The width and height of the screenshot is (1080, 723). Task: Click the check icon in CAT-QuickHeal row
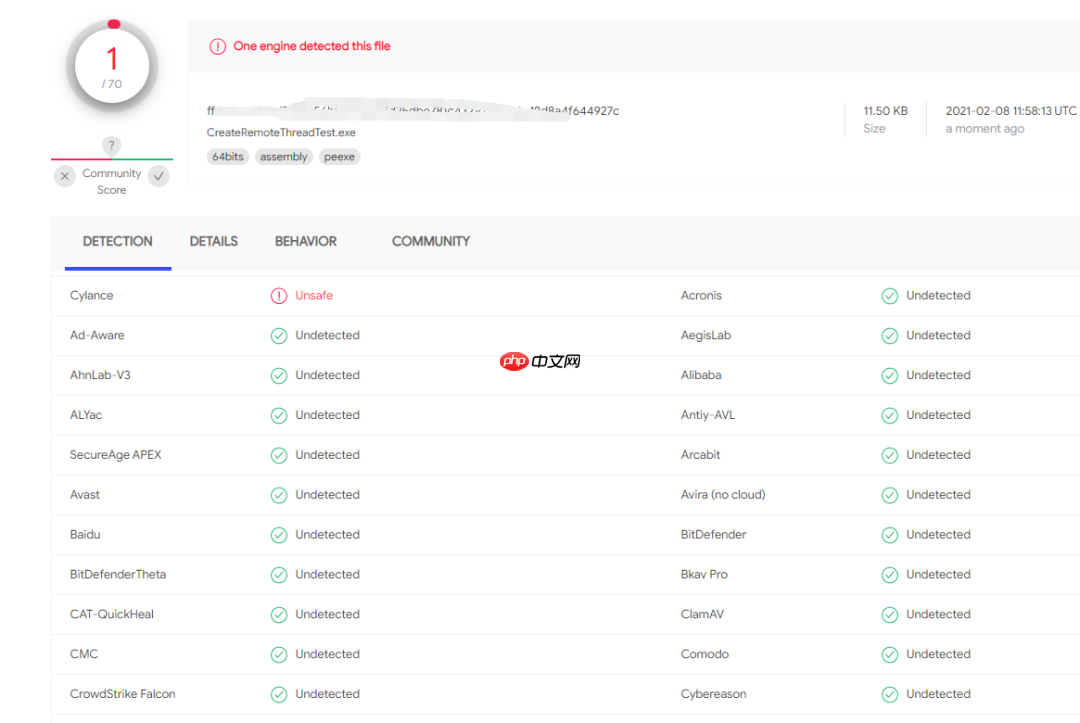(x=279, y=615)
